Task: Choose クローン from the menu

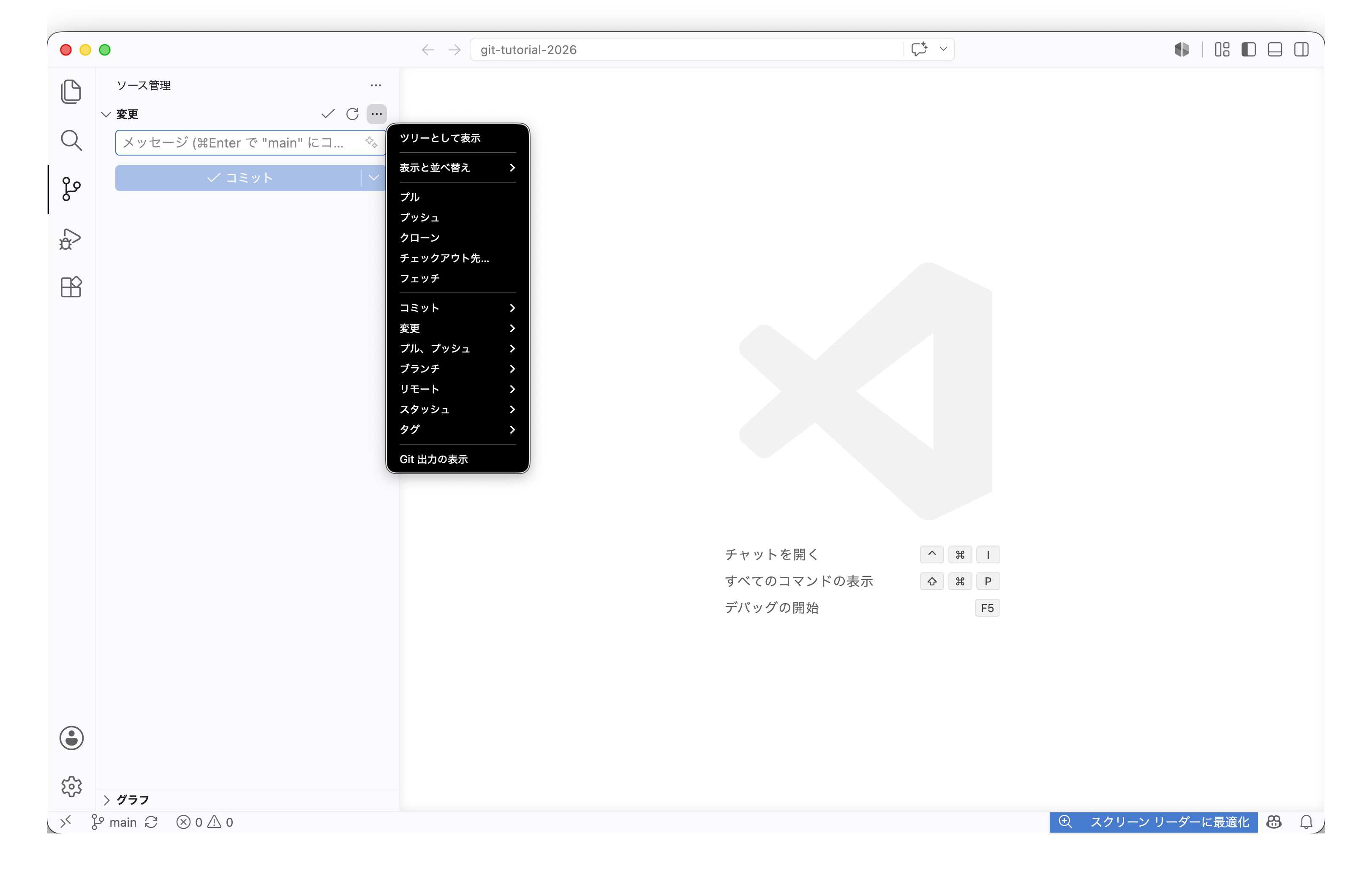Action: click(458, 238)
